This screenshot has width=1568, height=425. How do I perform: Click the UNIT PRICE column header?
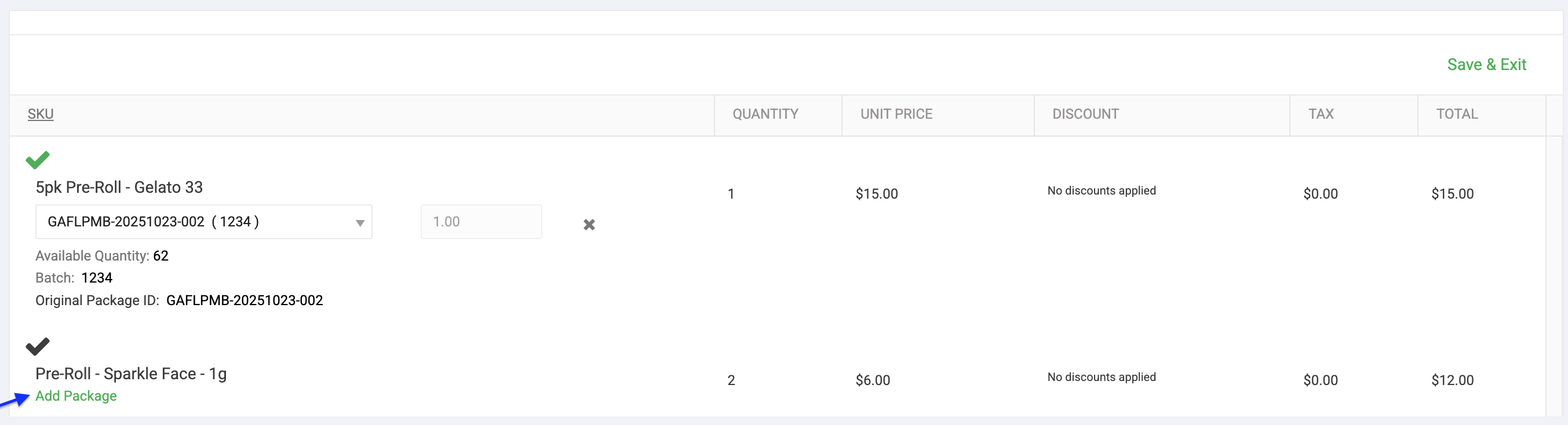pyautogui.click(x=896, y=113)
